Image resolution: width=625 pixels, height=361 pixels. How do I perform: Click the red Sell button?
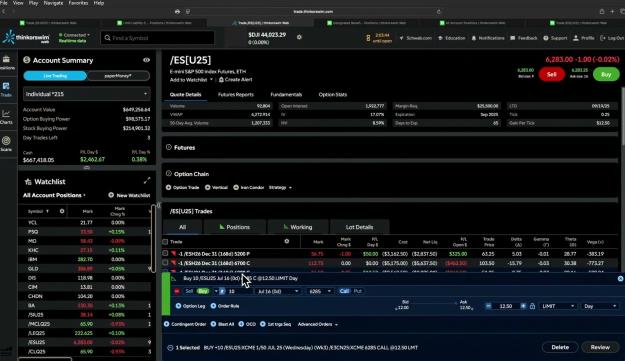552,74
